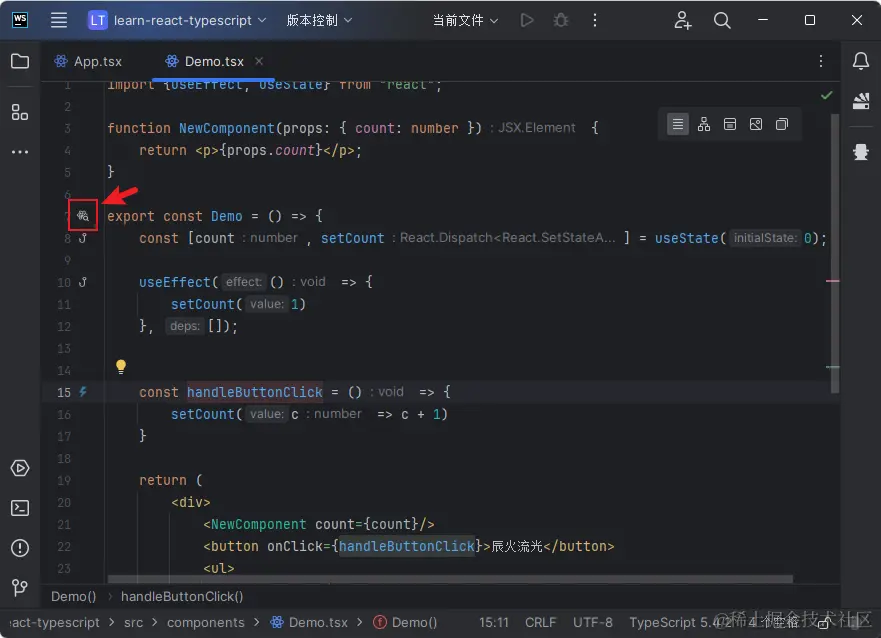Click the Run play button in the title bar
881x638 pixels.
(527, 20)
